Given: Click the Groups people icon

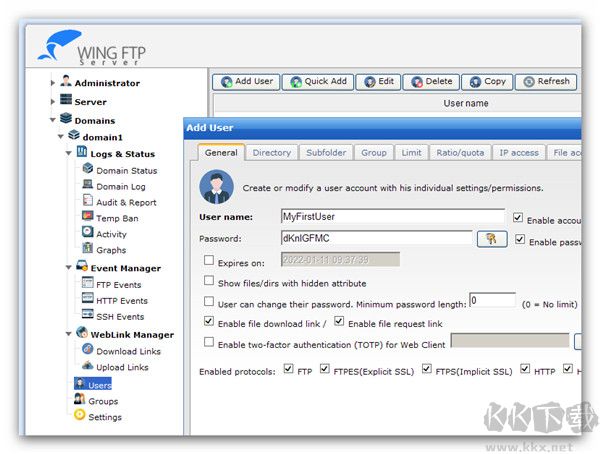Looking at the screenshot, I should coord(80,399).
